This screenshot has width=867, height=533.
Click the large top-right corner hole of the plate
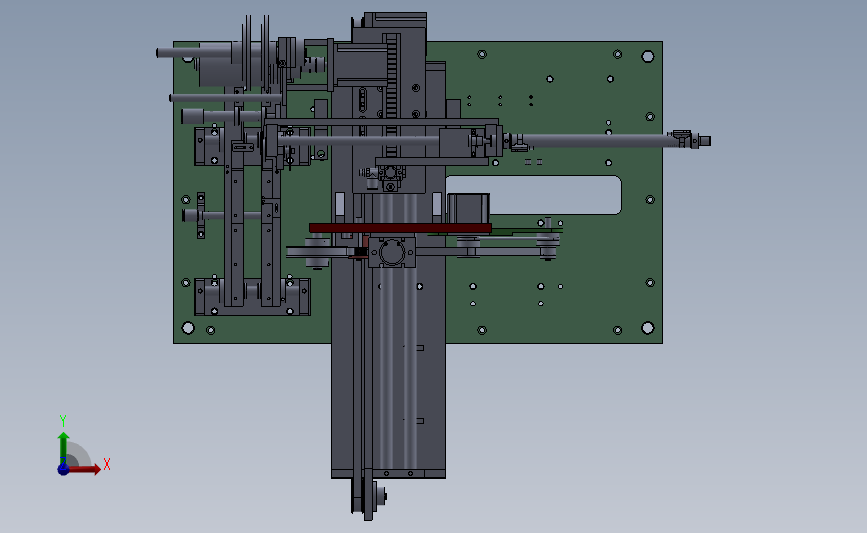point(647,56)
